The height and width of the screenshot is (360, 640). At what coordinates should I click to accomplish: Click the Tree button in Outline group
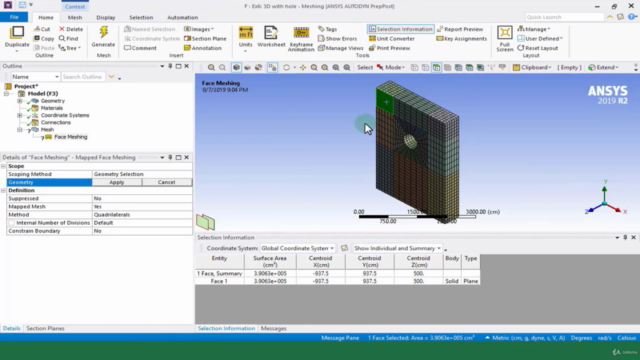[x=70, y=48]
